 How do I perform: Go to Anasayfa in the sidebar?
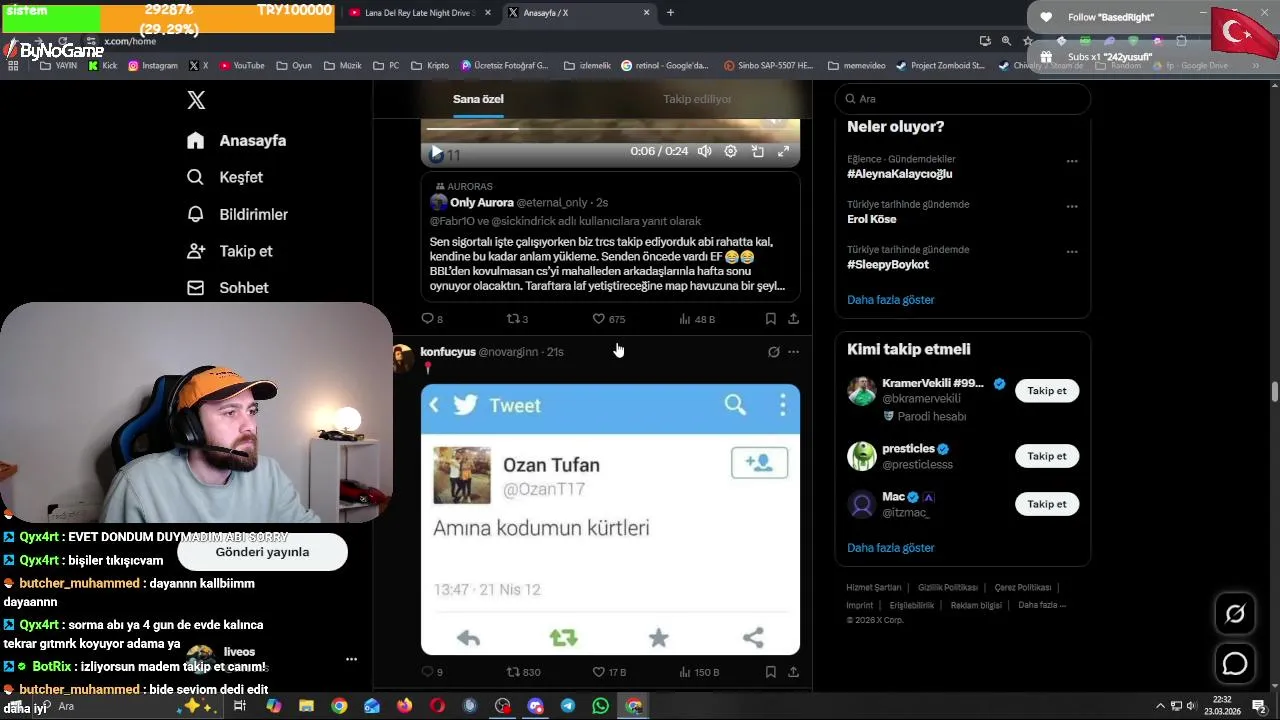[x=237, y=141]
